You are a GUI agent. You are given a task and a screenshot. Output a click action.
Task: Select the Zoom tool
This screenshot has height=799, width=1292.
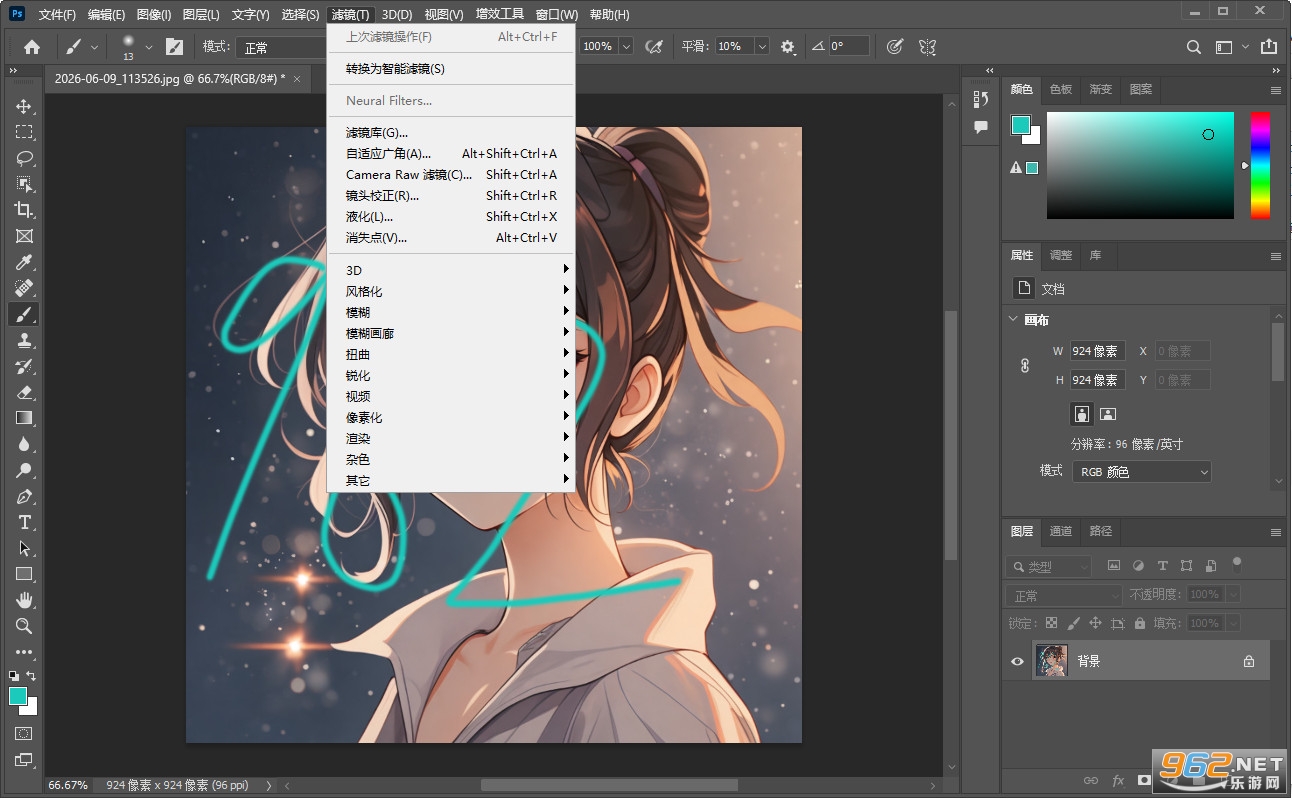pos(24,626)
